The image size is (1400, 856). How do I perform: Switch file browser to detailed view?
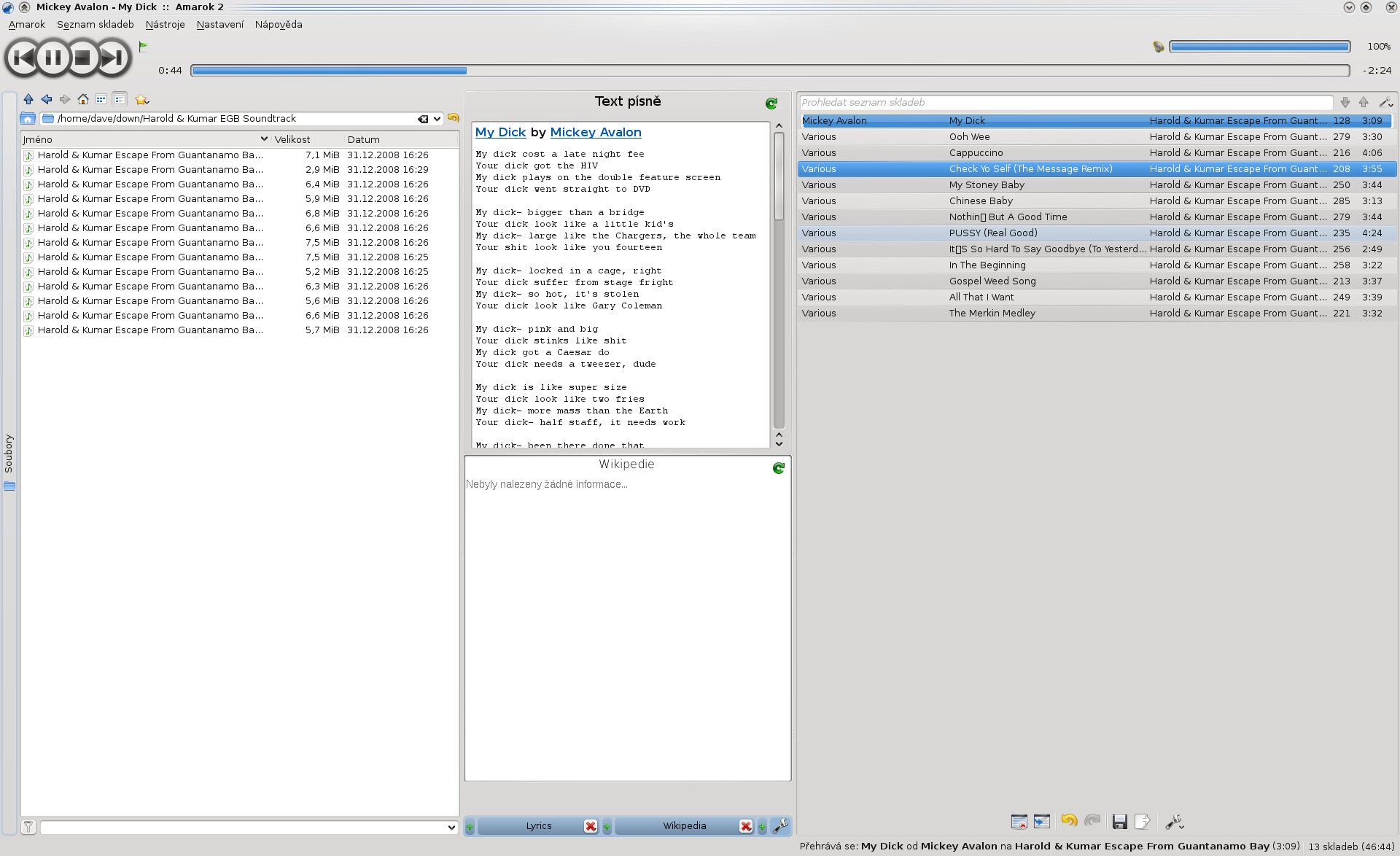click(x=120, y=99)
